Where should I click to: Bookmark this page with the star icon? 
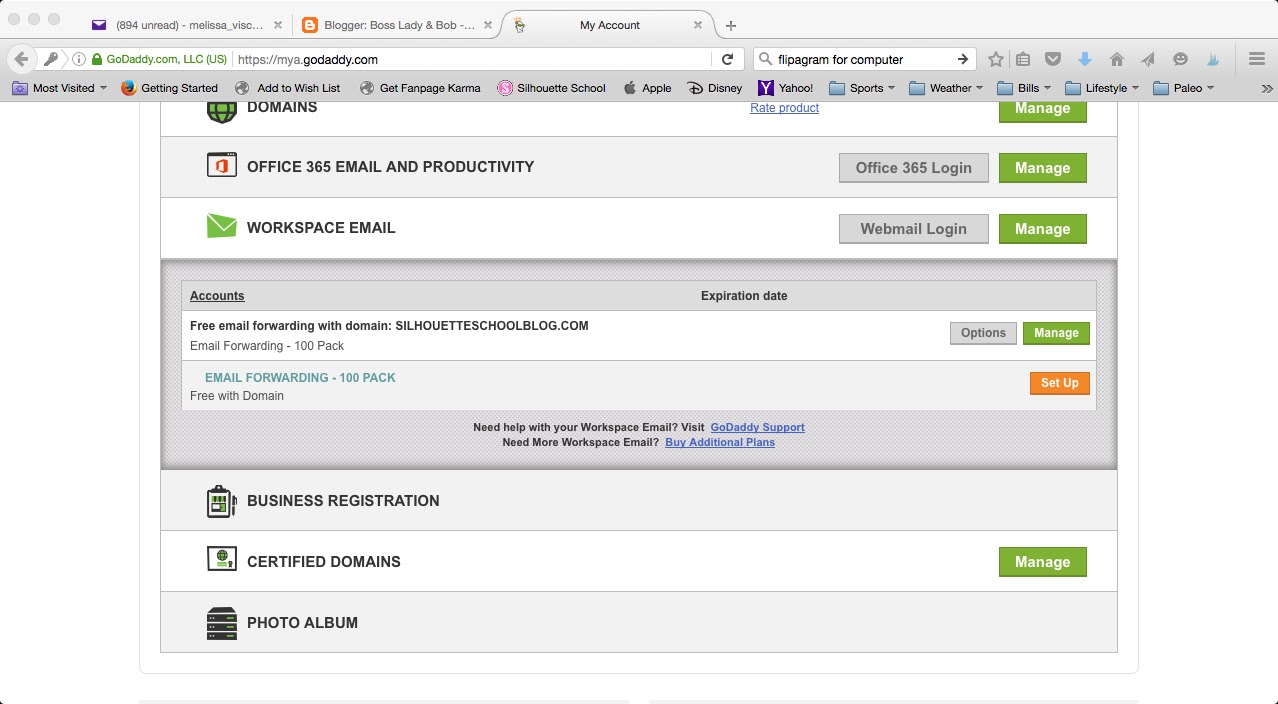[995, 59]
